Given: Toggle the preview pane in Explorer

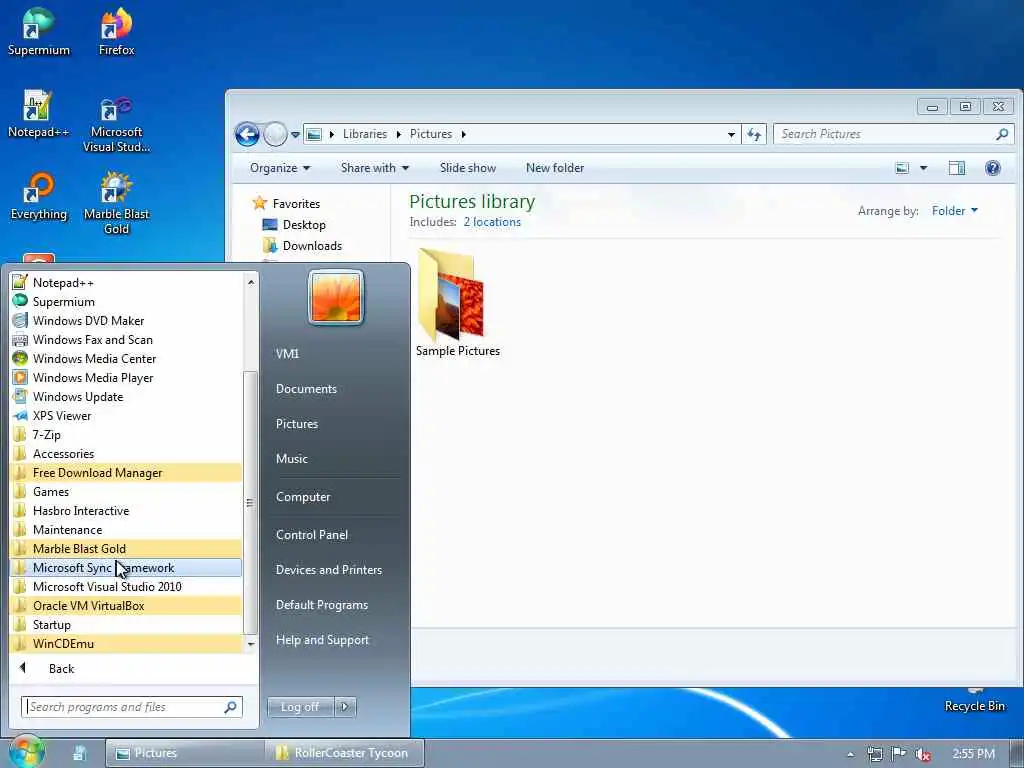Looking at the screenshot, I should point(957,168).
